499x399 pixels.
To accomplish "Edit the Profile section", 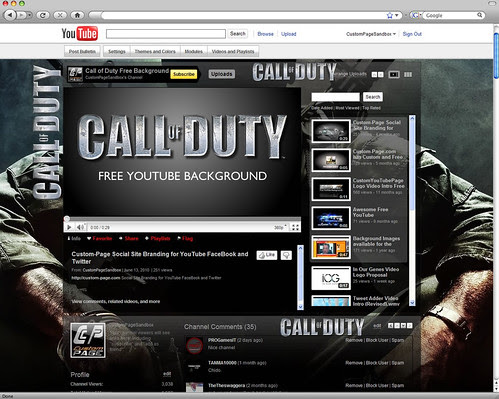I will [x=167, y=374].
